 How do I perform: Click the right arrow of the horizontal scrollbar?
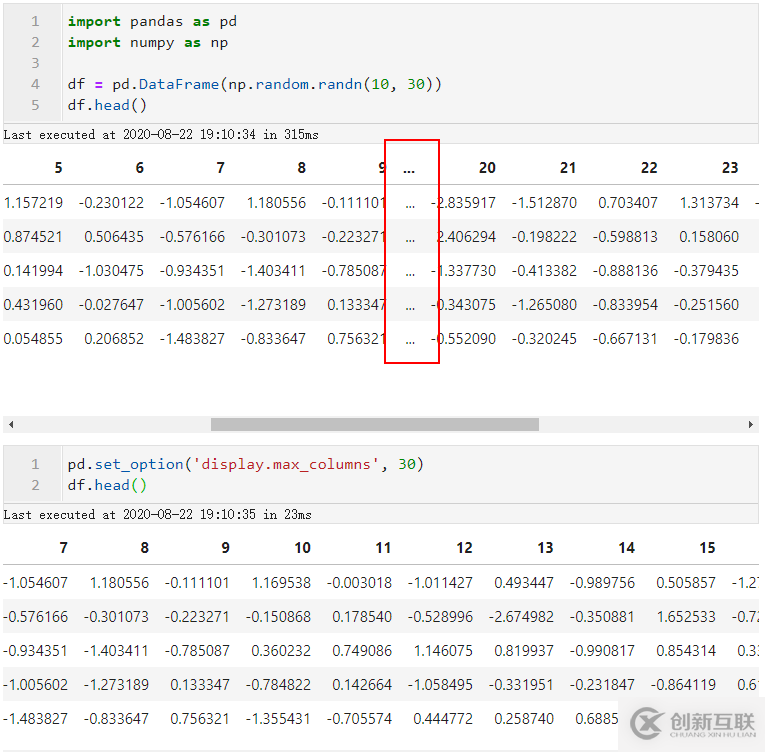point(750,425)
